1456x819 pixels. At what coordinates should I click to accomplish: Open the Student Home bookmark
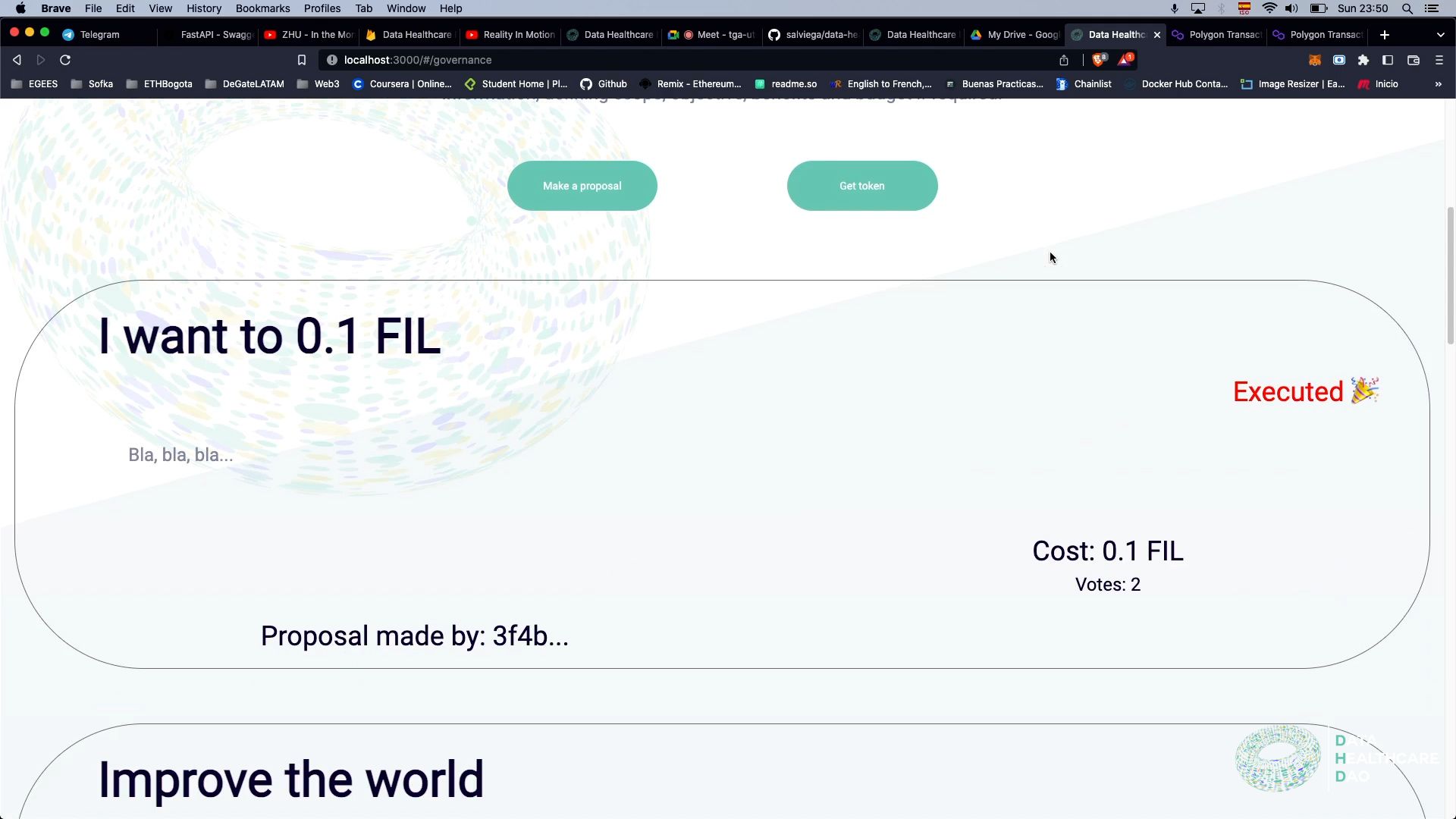[x=516, y=84]
